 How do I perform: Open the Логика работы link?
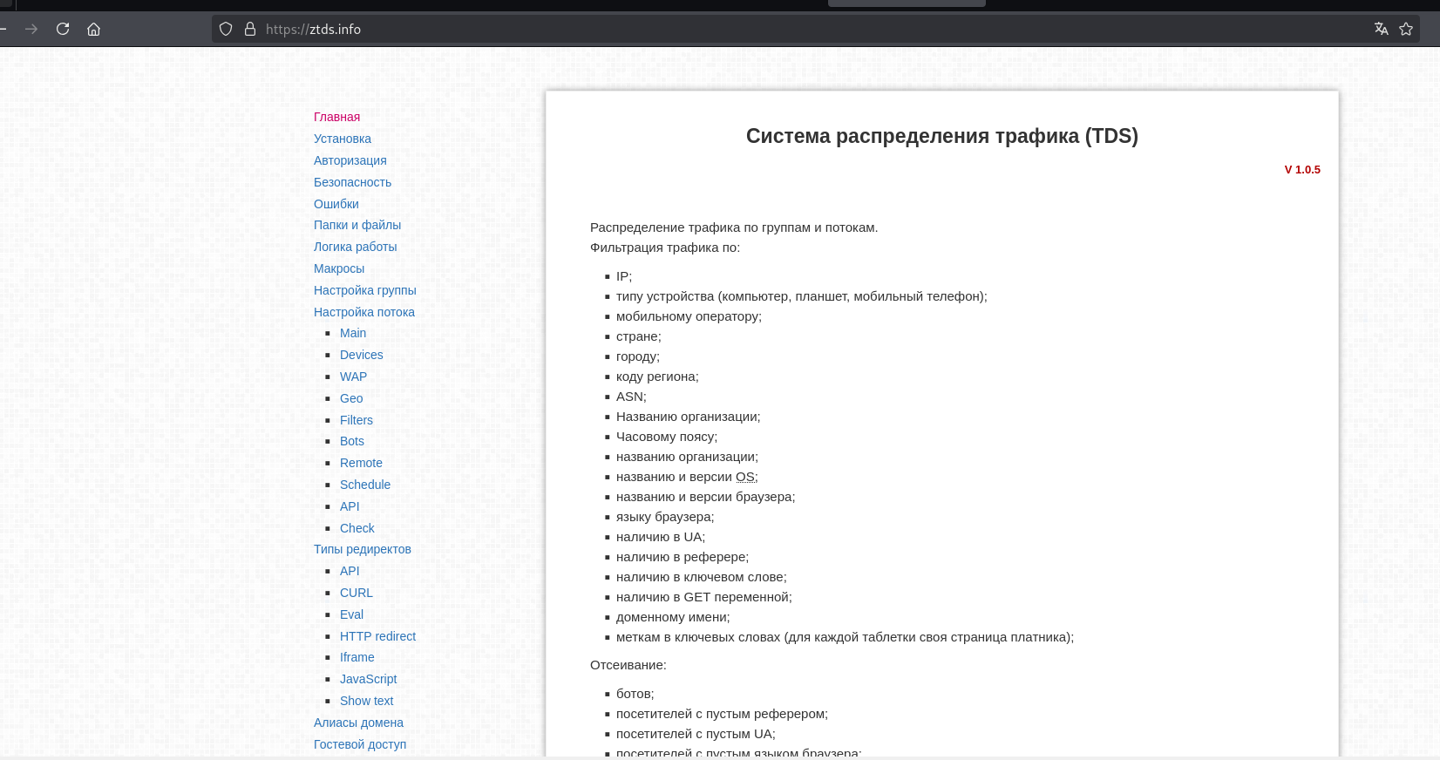355,247
